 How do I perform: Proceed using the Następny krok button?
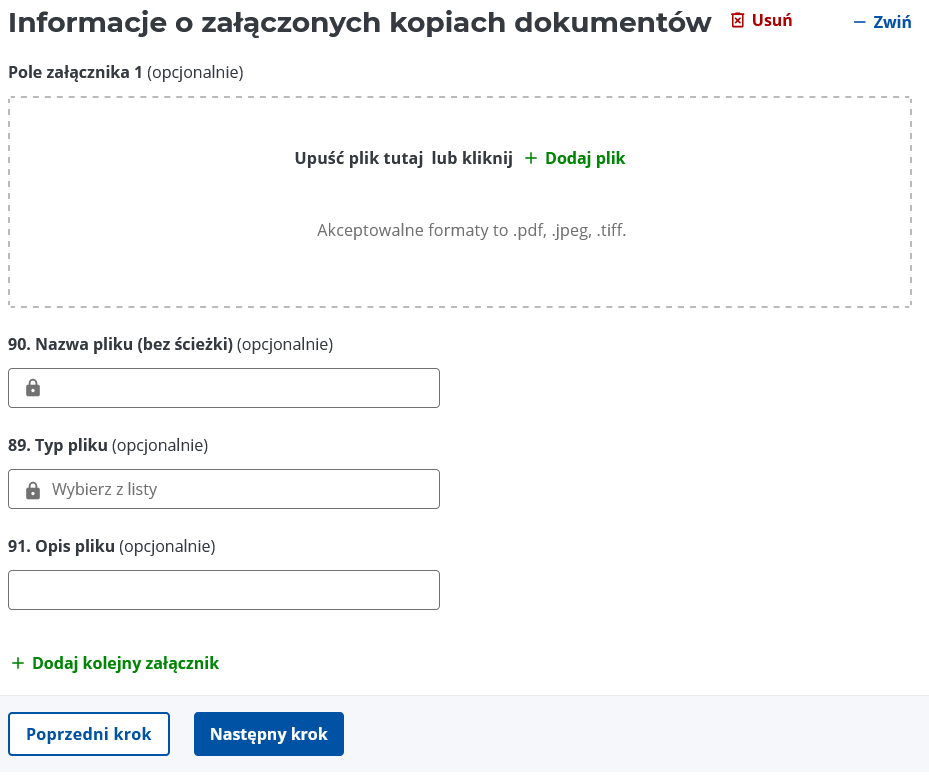[269, 734]
